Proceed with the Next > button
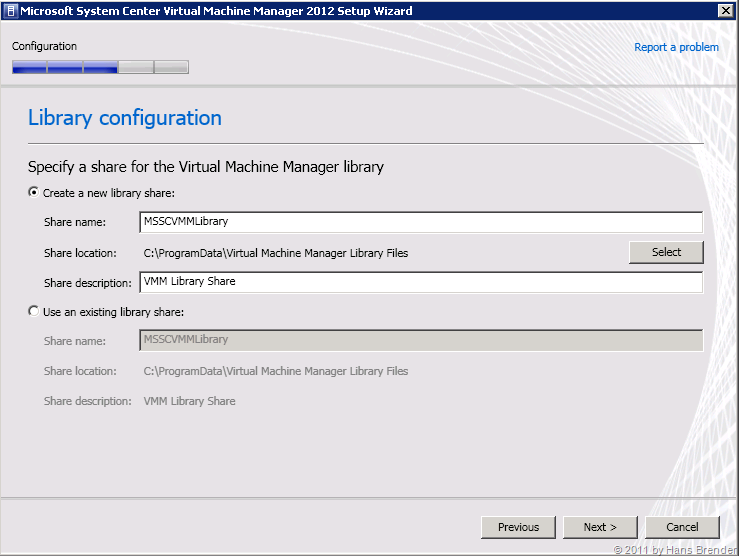 tap(600, 527)
